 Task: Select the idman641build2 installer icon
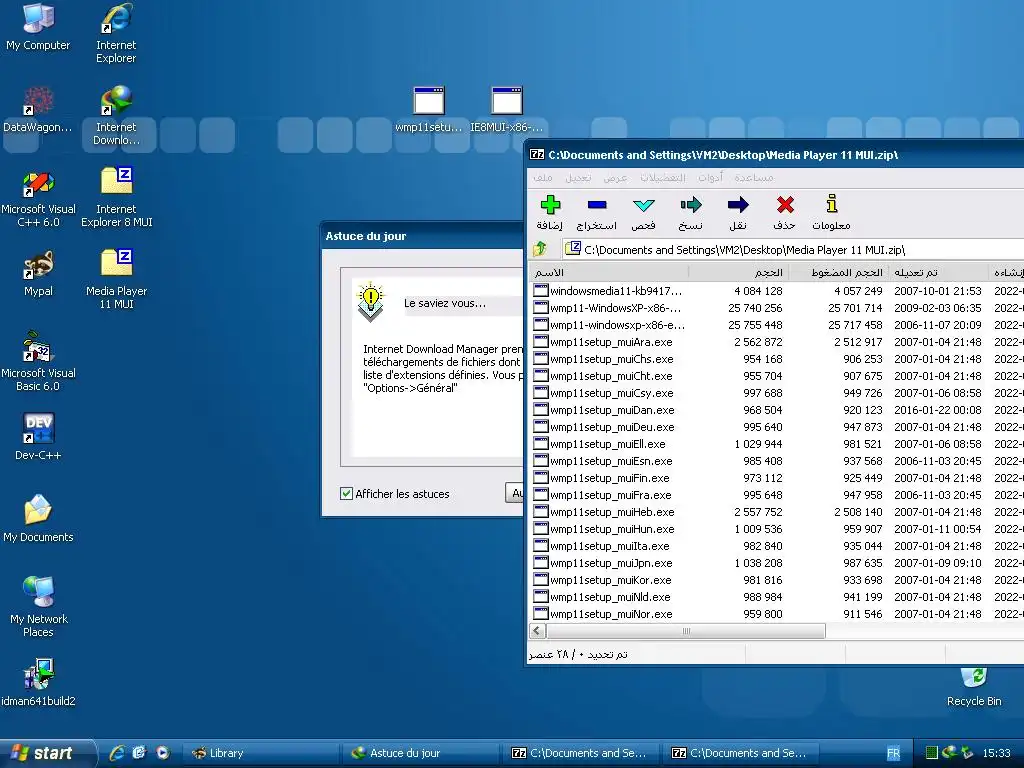coord(38,682)
